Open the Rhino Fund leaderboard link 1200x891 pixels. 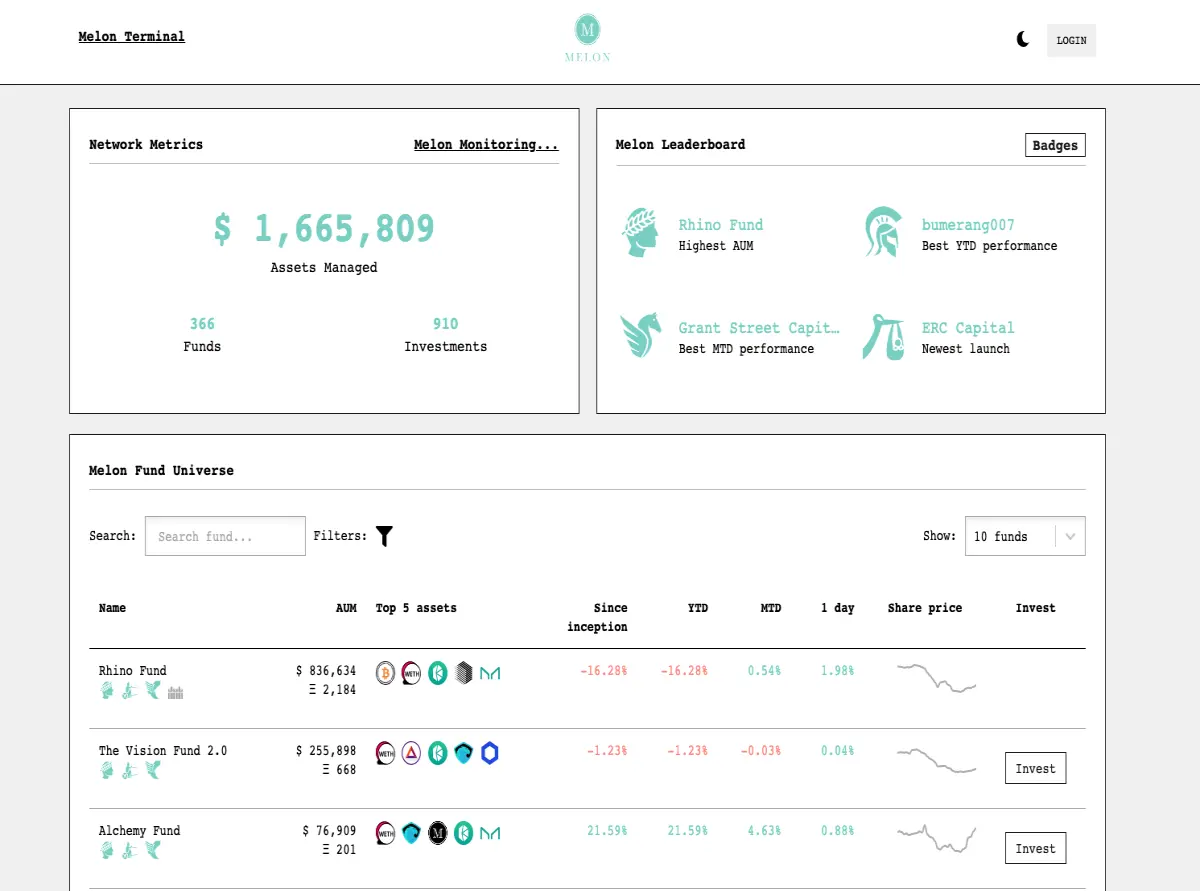(x=721, y=225)
